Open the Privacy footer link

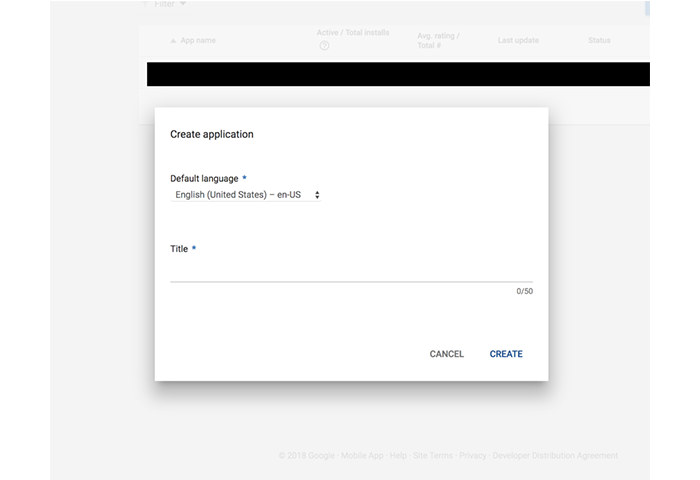click(x=473, y=456)
